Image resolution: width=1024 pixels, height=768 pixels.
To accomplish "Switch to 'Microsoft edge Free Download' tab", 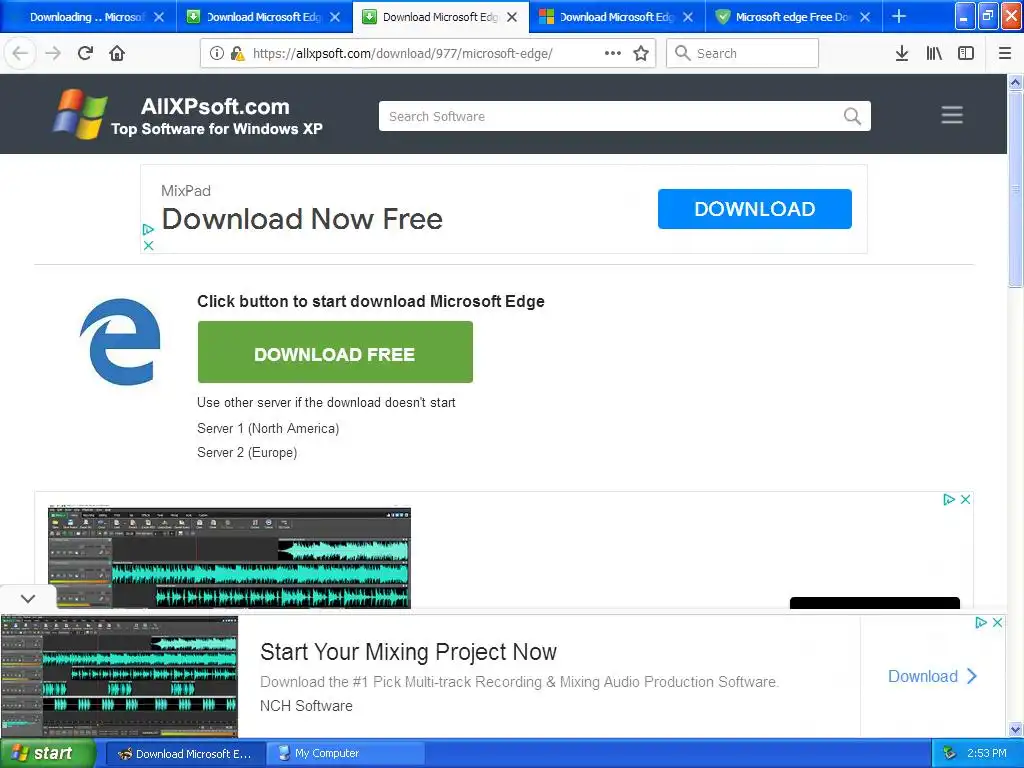I will [x=793, y=17].
